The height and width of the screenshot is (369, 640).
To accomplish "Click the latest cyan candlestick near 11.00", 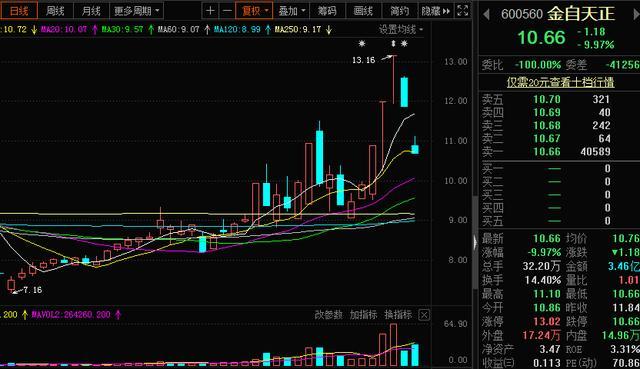I will 415,149.
